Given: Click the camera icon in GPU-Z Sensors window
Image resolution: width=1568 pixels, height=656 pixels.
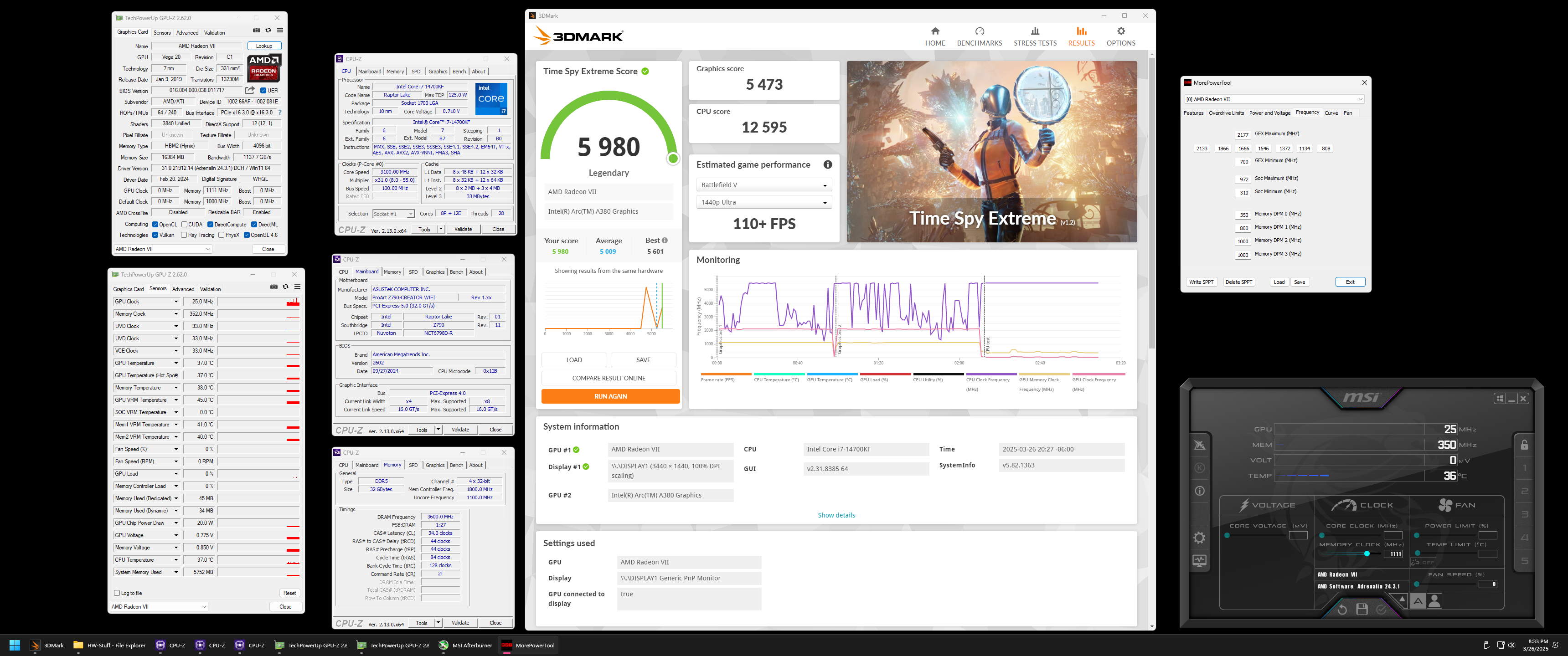Looking at the screenshot, I should tap(274, 287).
